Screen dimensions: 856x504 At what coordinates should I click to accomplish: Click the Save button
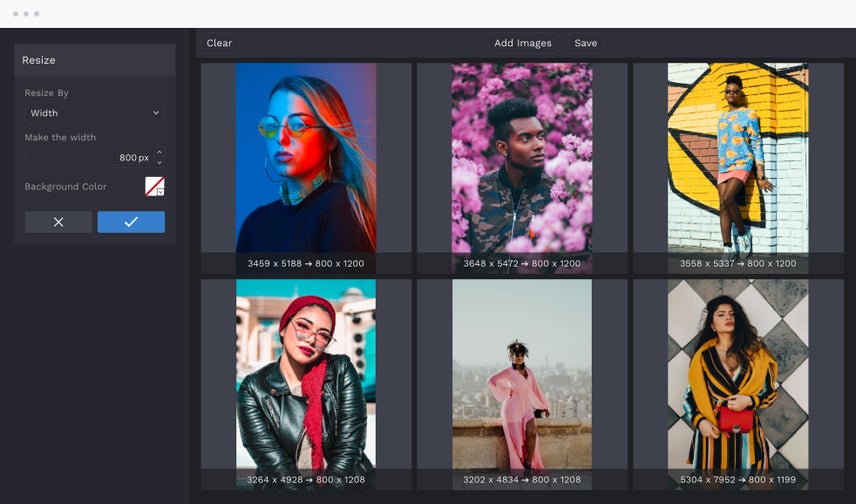(585, 43)
